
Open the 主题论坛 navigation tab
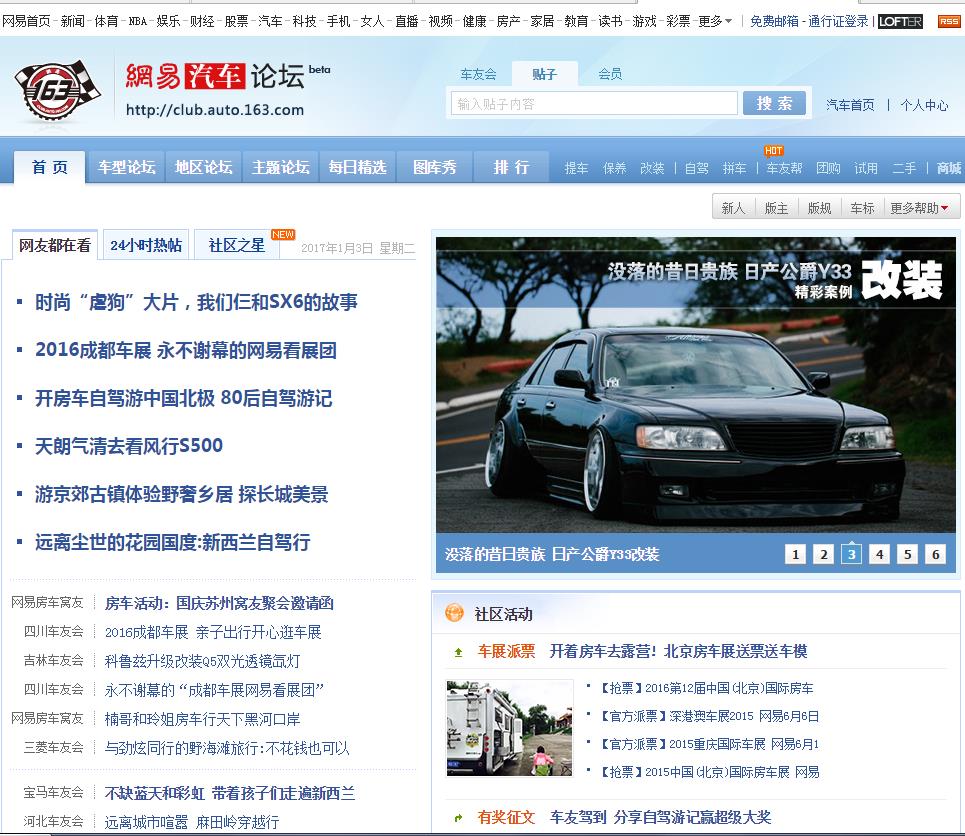tap(281, 167)
